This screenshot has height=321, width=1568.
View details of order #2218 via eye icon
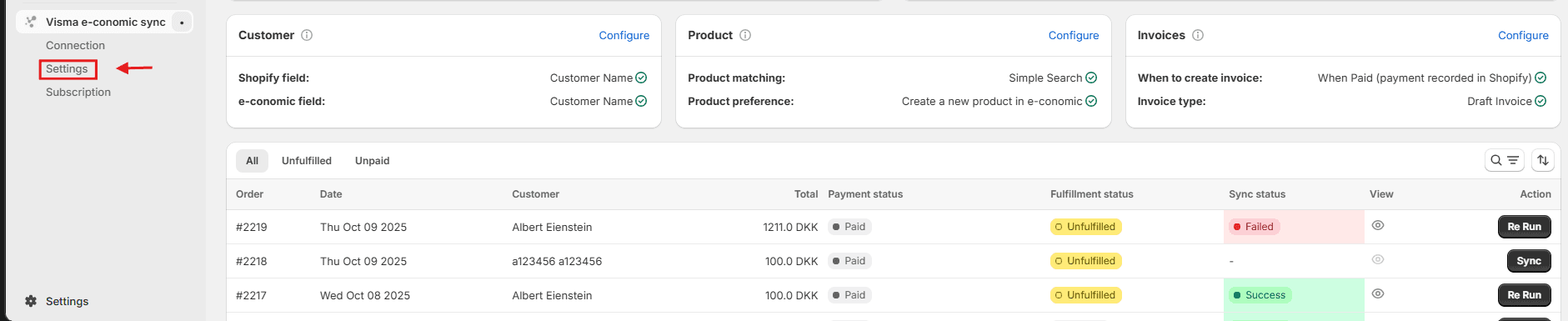[x=1378, y=259]
